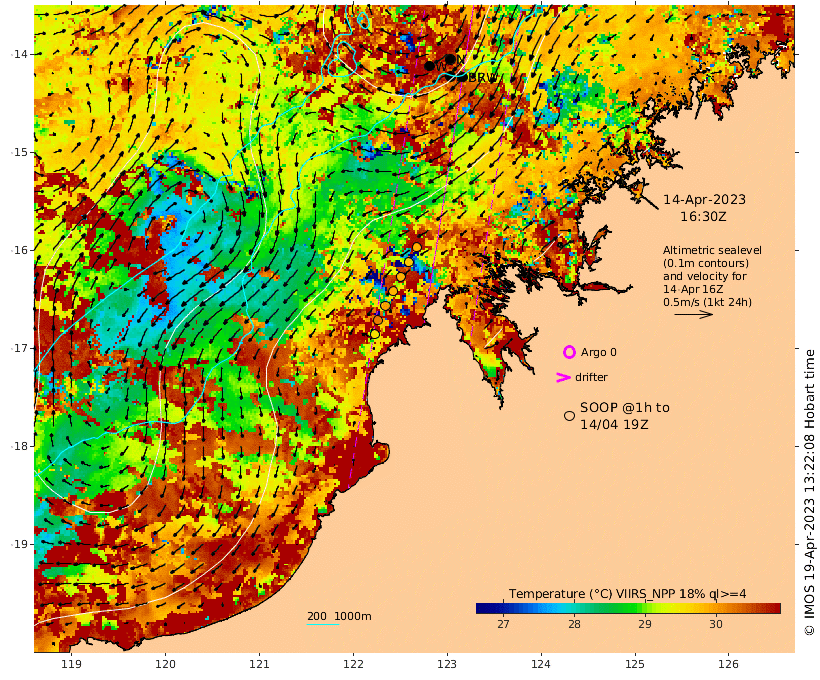The height and width of the screenshot is (680, 820).
Task: Click the 'Argo 0' legend label
Action: [598, 353]
